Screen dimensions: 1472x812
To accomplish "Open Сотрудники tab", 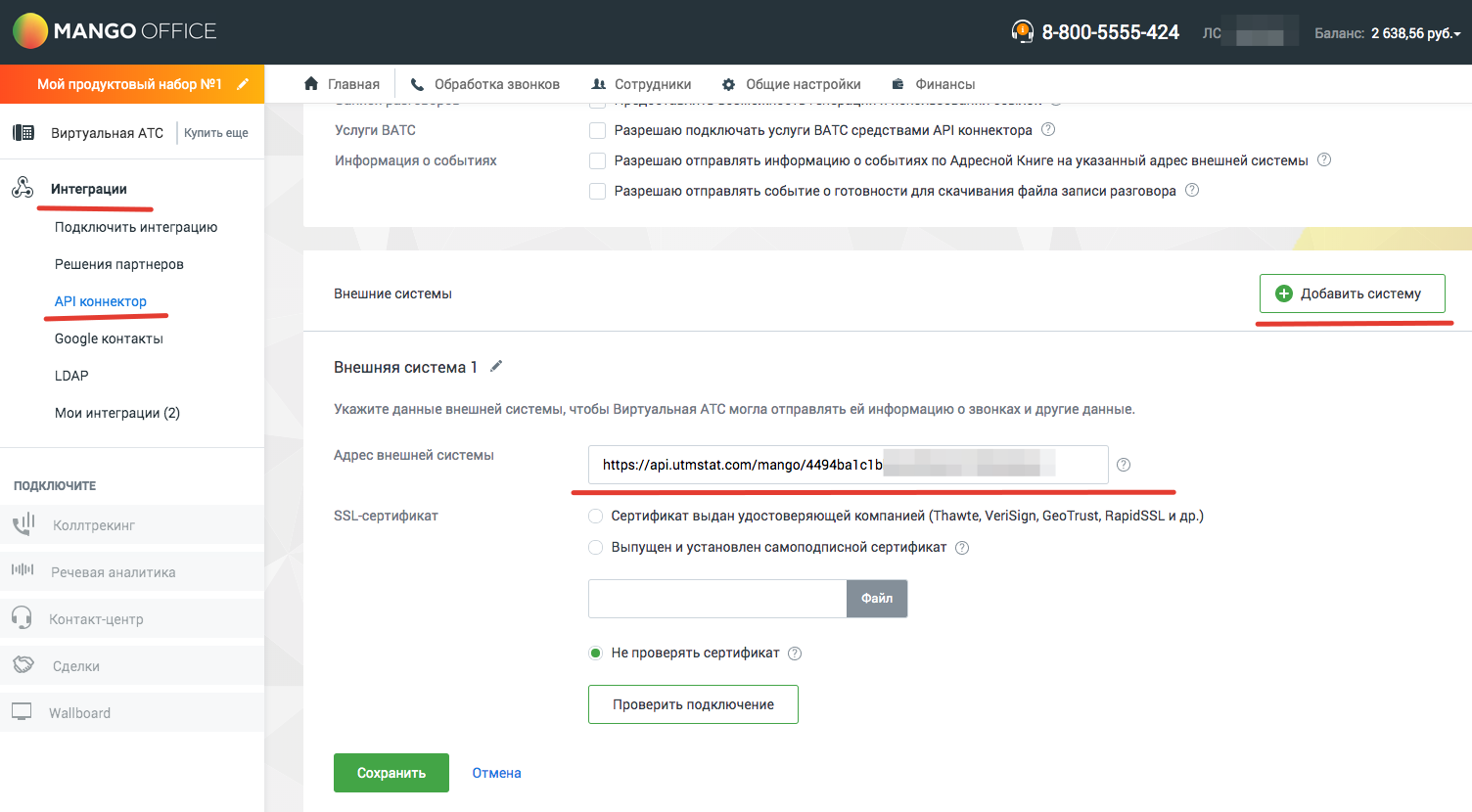I will (641, 84).
